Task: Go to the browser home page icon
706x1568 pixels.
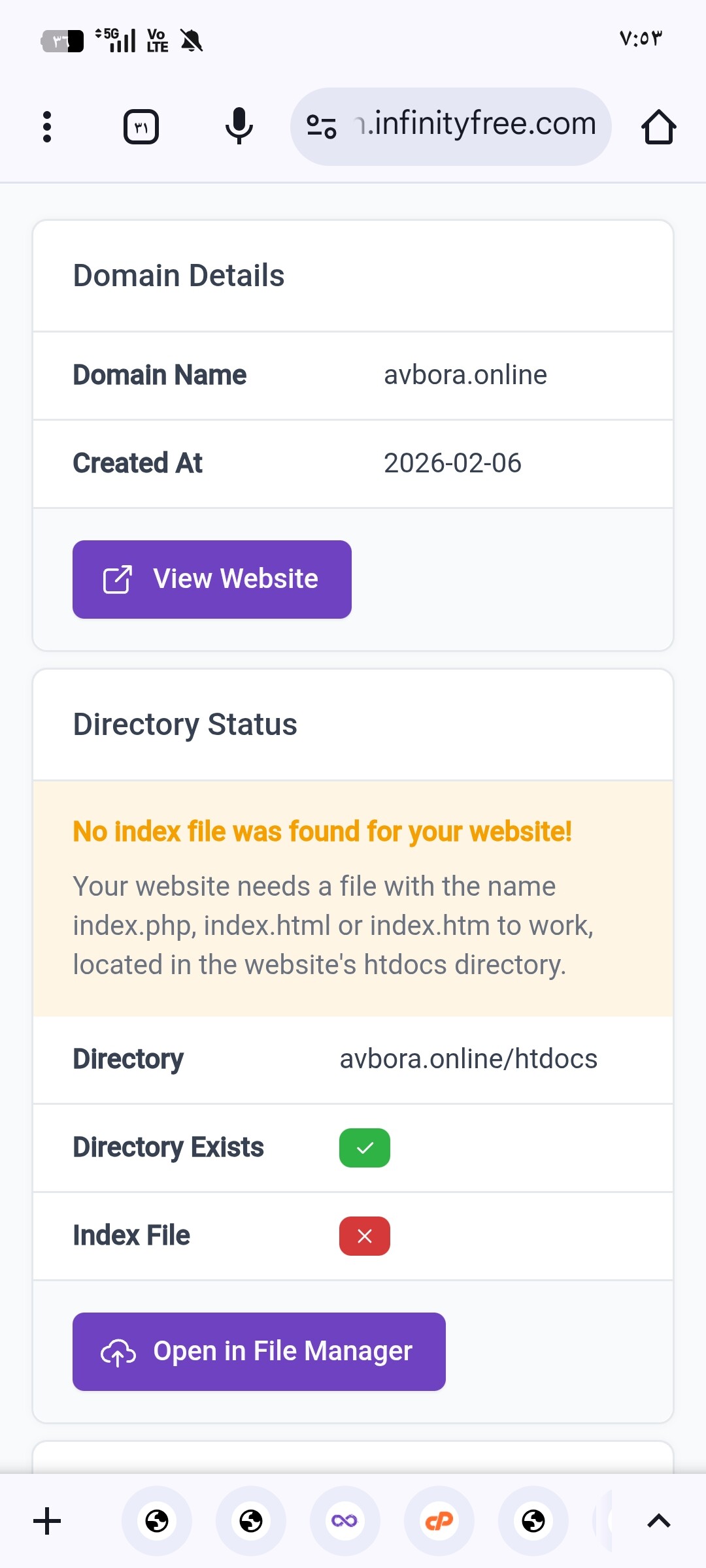Action: tap(658, 127)
